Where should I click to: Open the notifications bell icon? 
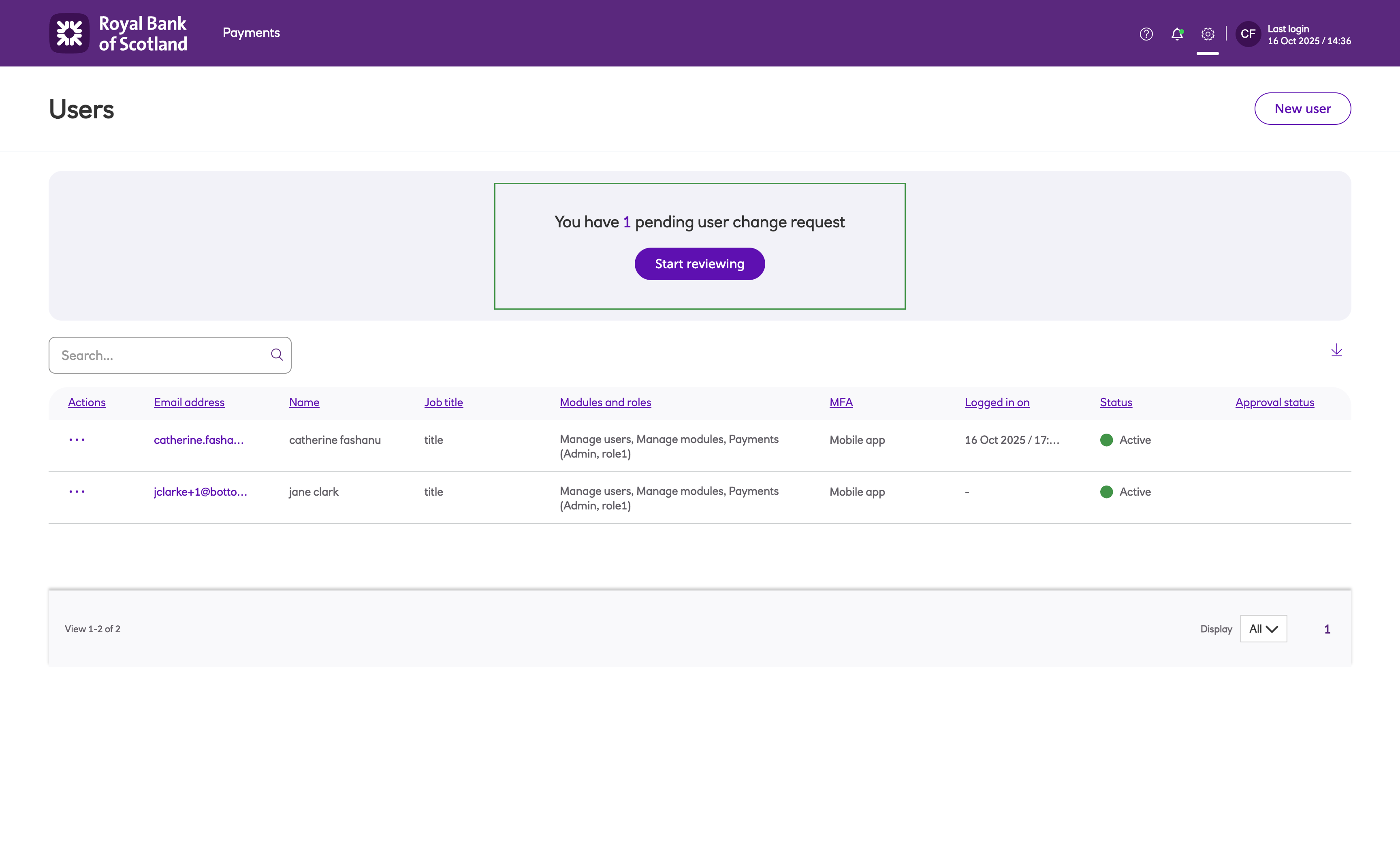pyautogui.click(x=1177, y=34)
